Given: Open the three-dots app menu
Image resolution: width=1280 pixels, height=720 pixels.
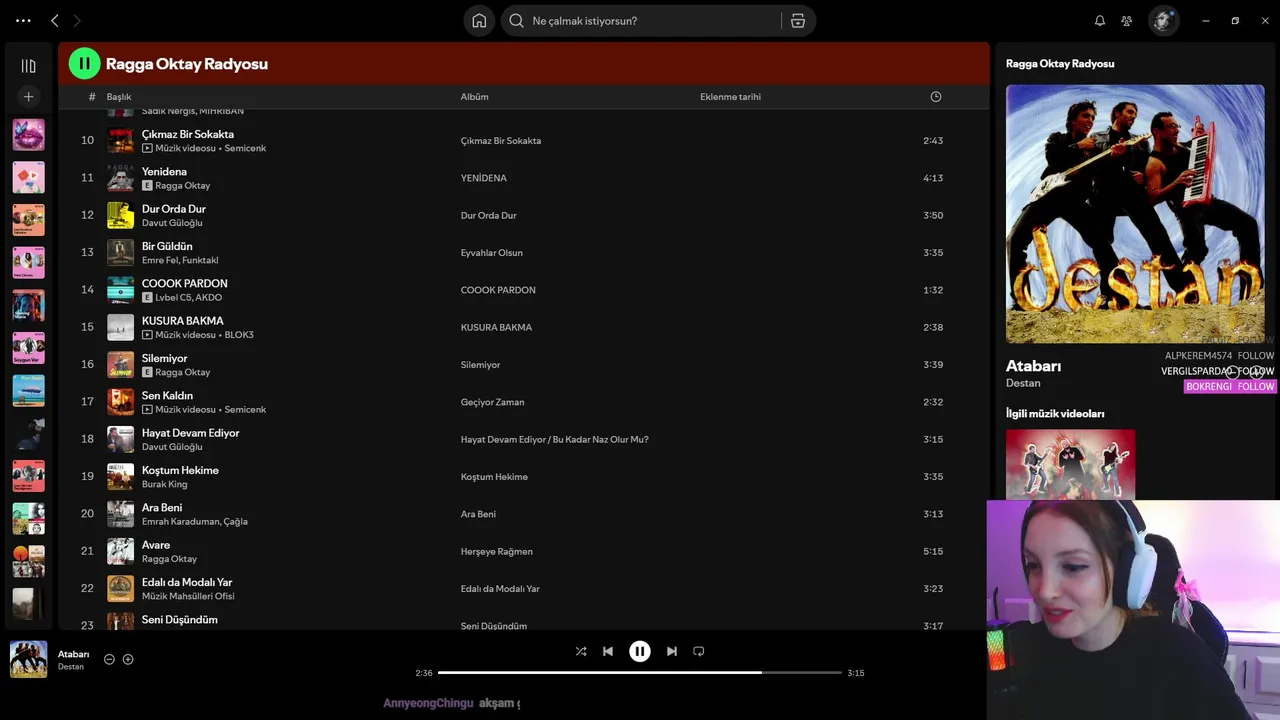Looking at the screenshot, I should point(23,20).
